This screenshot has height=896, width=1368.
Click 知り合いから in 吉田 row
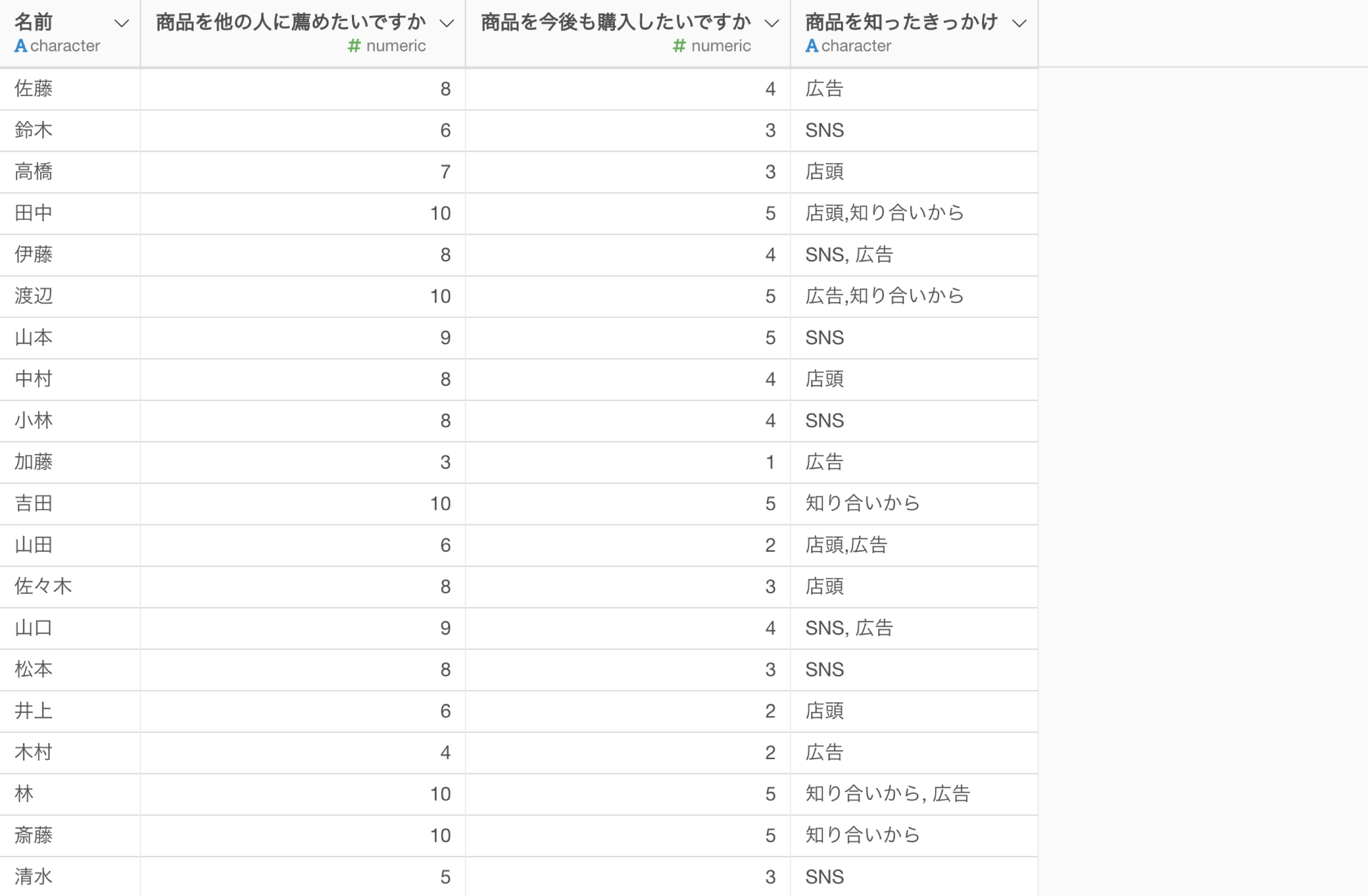tap(862, 503)
